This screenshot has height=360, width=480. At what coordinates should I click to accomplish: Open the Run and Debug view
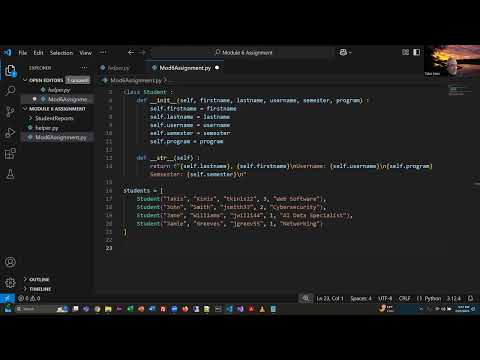click(10, 133)
